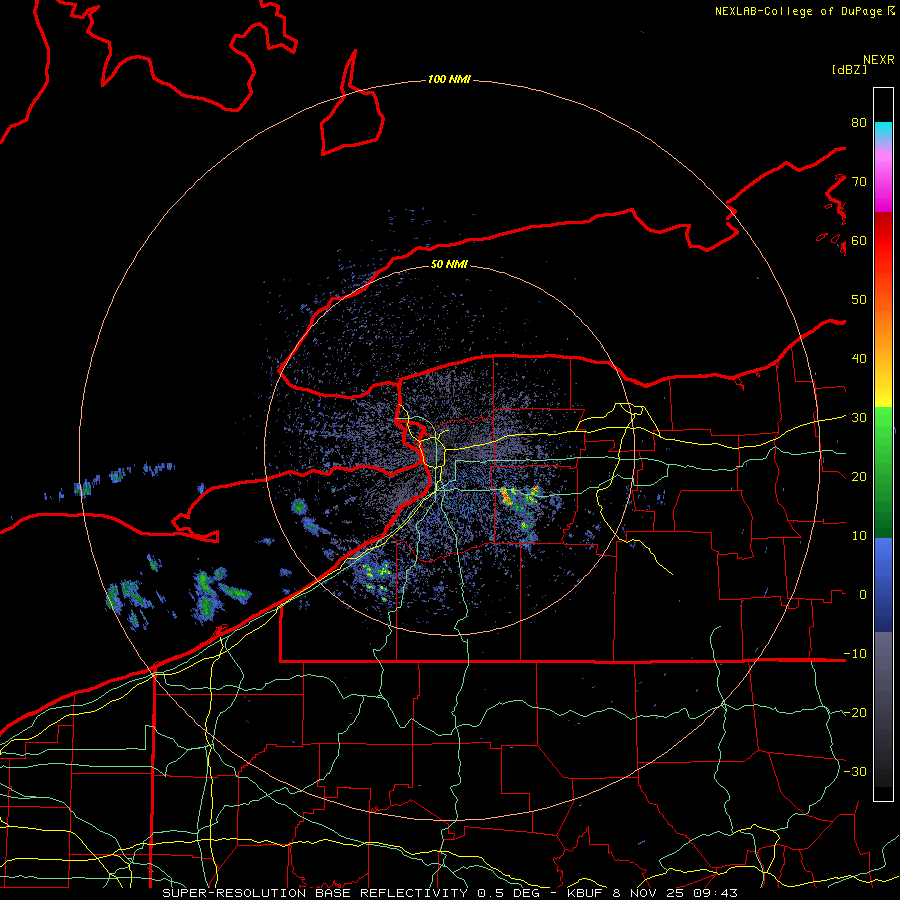Viewport: 900px width, 900px height.
Task: Click the -20 value on dBZ scale
Action: tap(855, 712)
